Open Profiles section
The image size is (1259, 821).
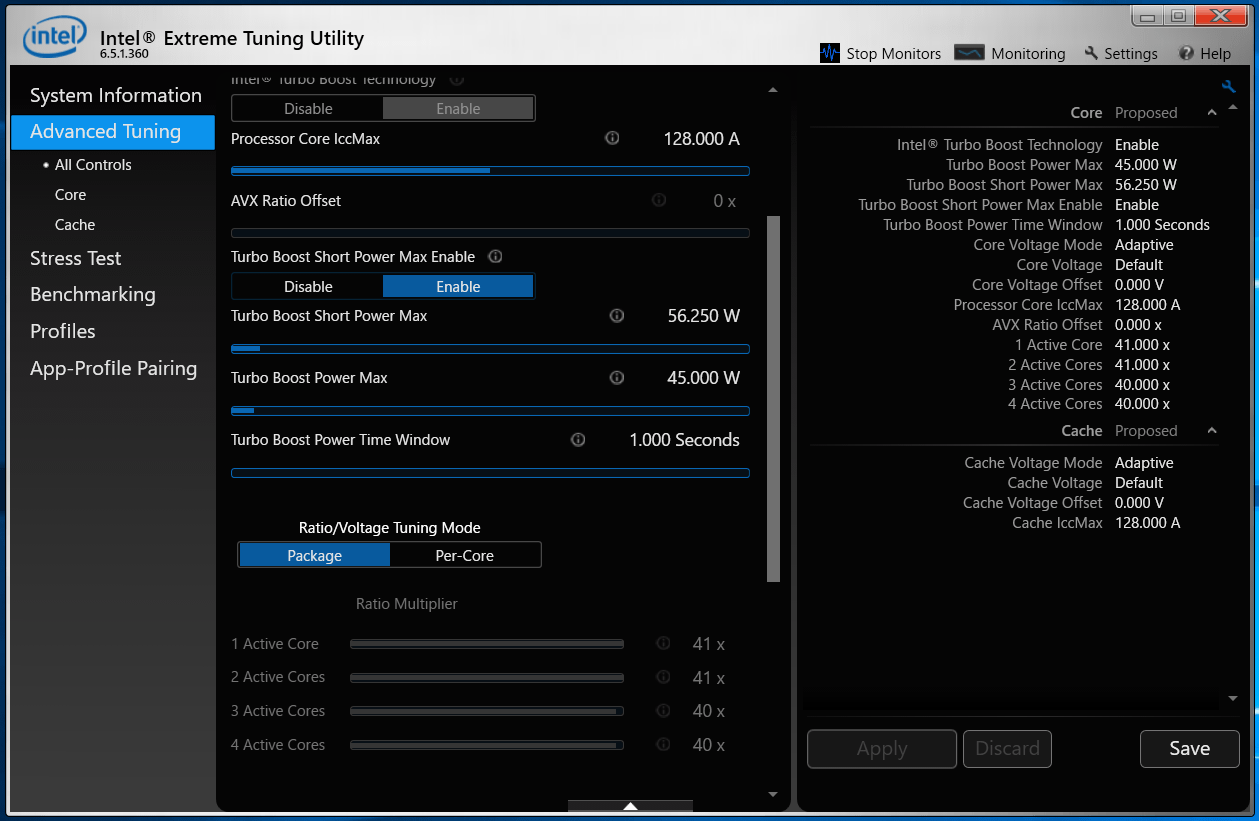63,331
